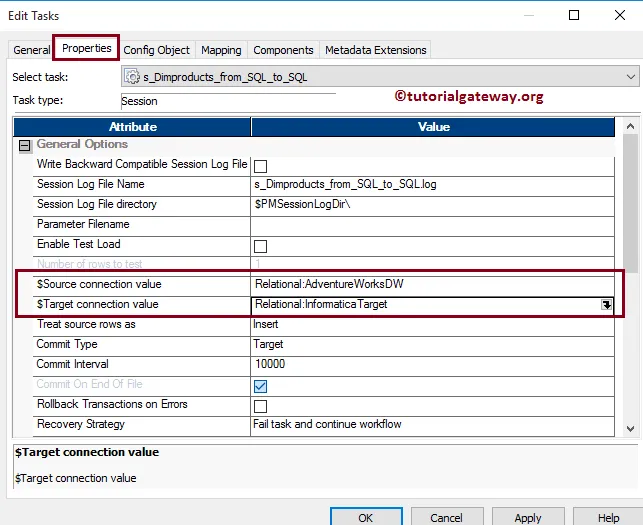This screenshot has height=525, width=643.
Task: Click the Enable Test Load label
Action: pyautogui.click(x=79, y=244)
